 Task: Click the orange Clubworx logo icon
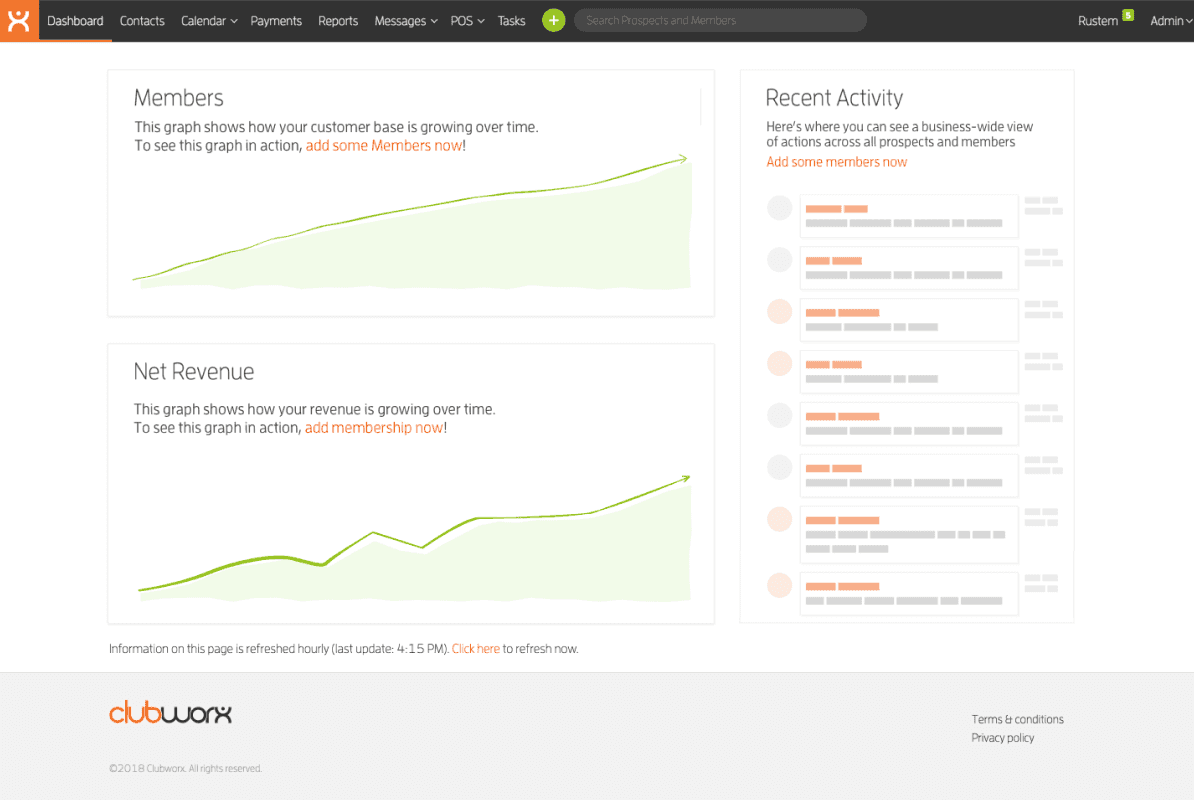[x=19, y=20]
